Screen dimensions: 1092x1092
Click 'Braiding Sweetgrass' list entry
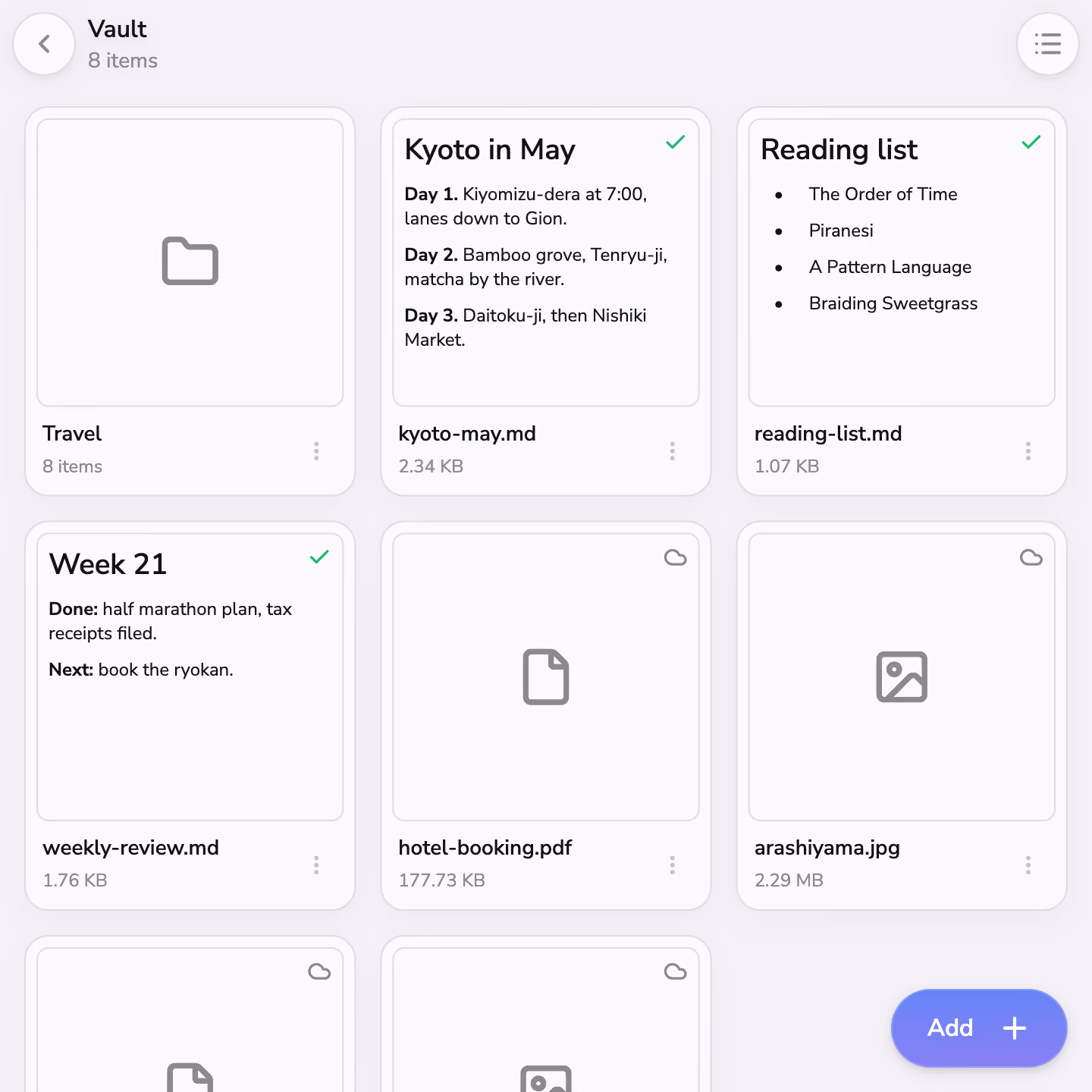click(893, 303)
